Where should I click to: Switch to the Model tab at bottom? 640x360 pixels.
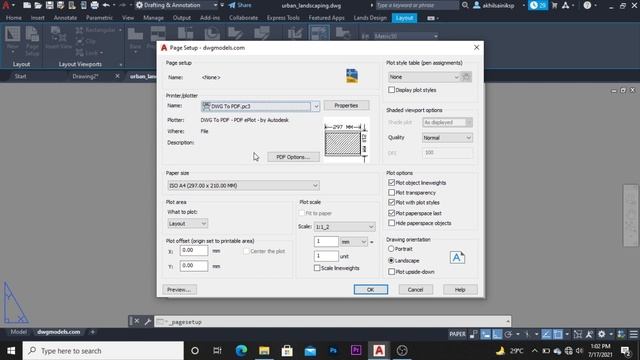click(x=18, y=332)
